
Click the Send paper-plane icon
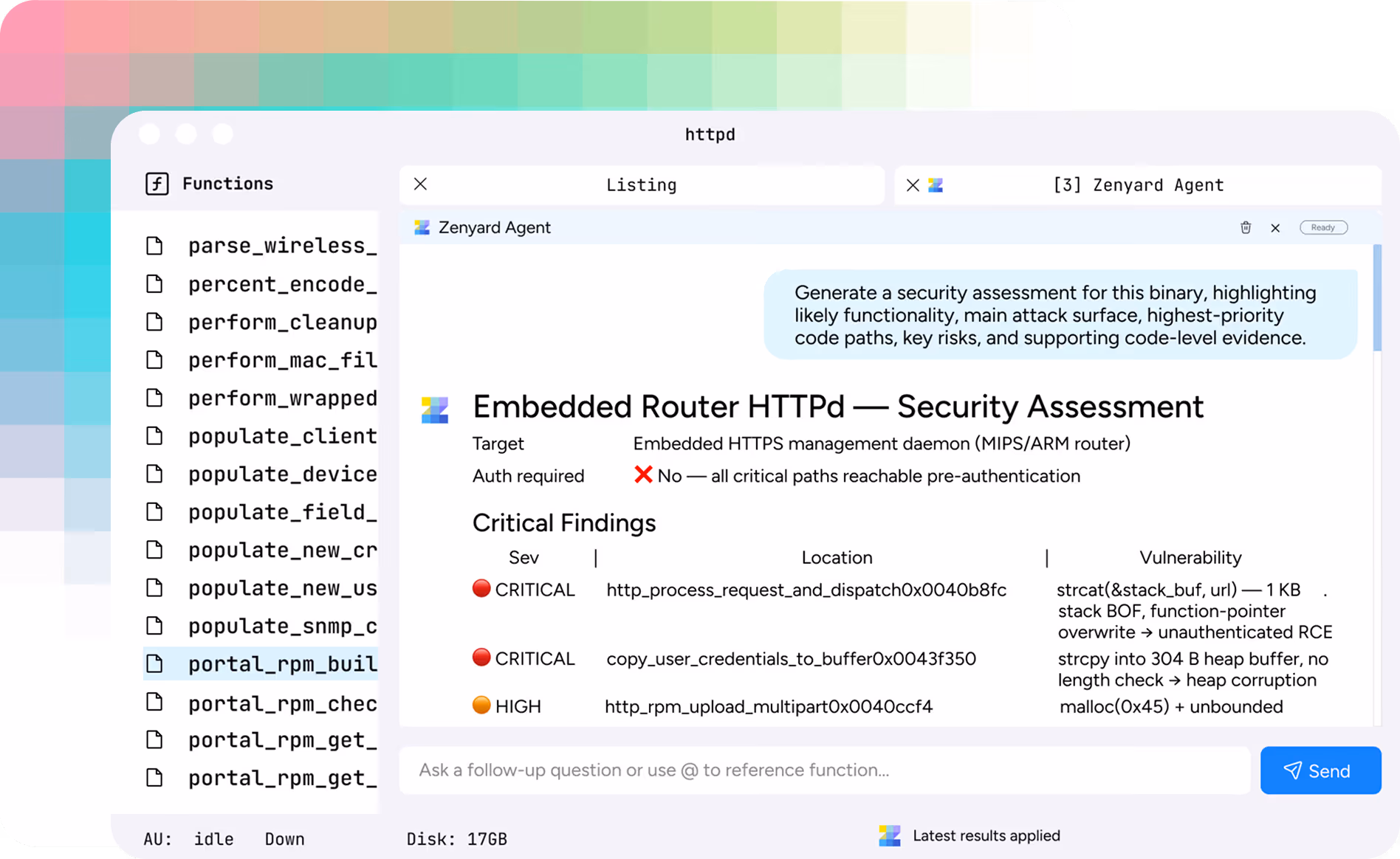tap(1294, 770)
